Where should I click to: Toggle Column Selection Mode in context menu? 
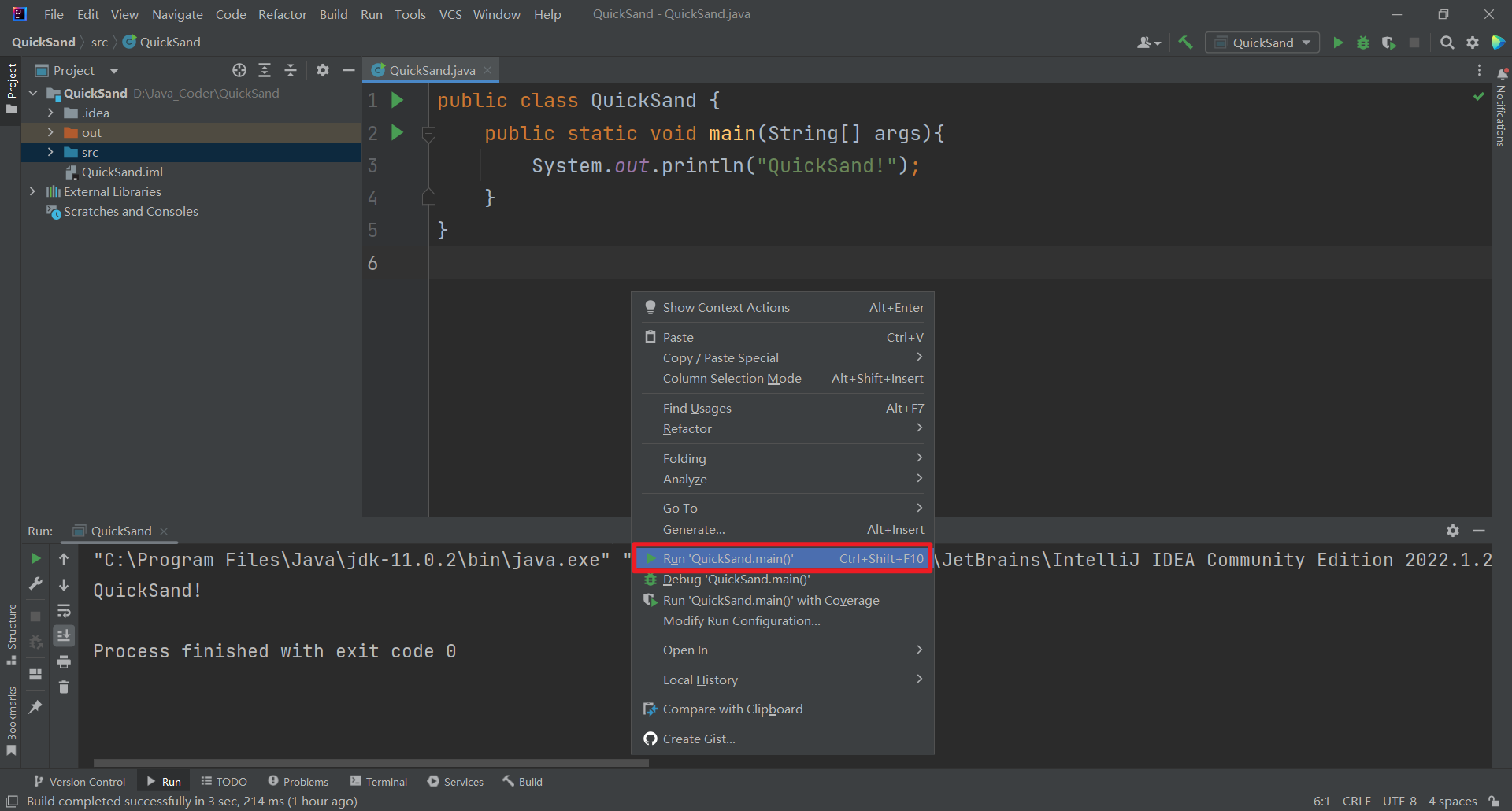pyautogui.click(x=783, y=379)
